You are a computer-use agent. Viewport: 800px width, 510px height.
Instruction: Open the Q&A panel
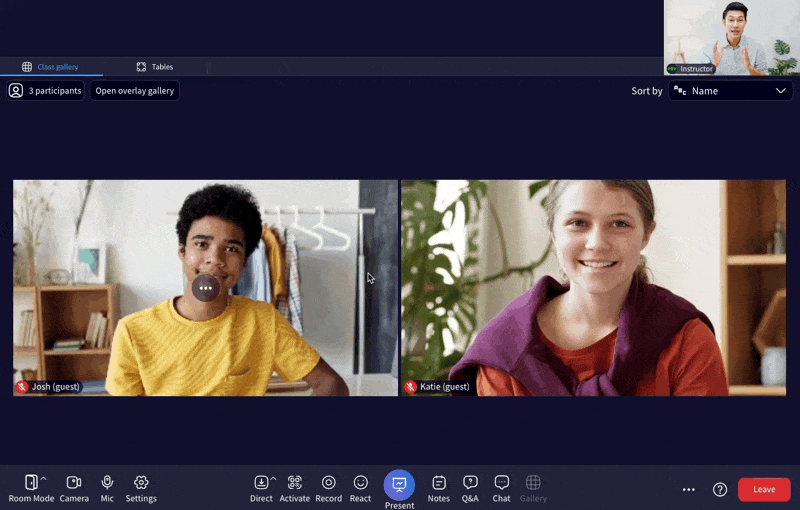point(470,489)
